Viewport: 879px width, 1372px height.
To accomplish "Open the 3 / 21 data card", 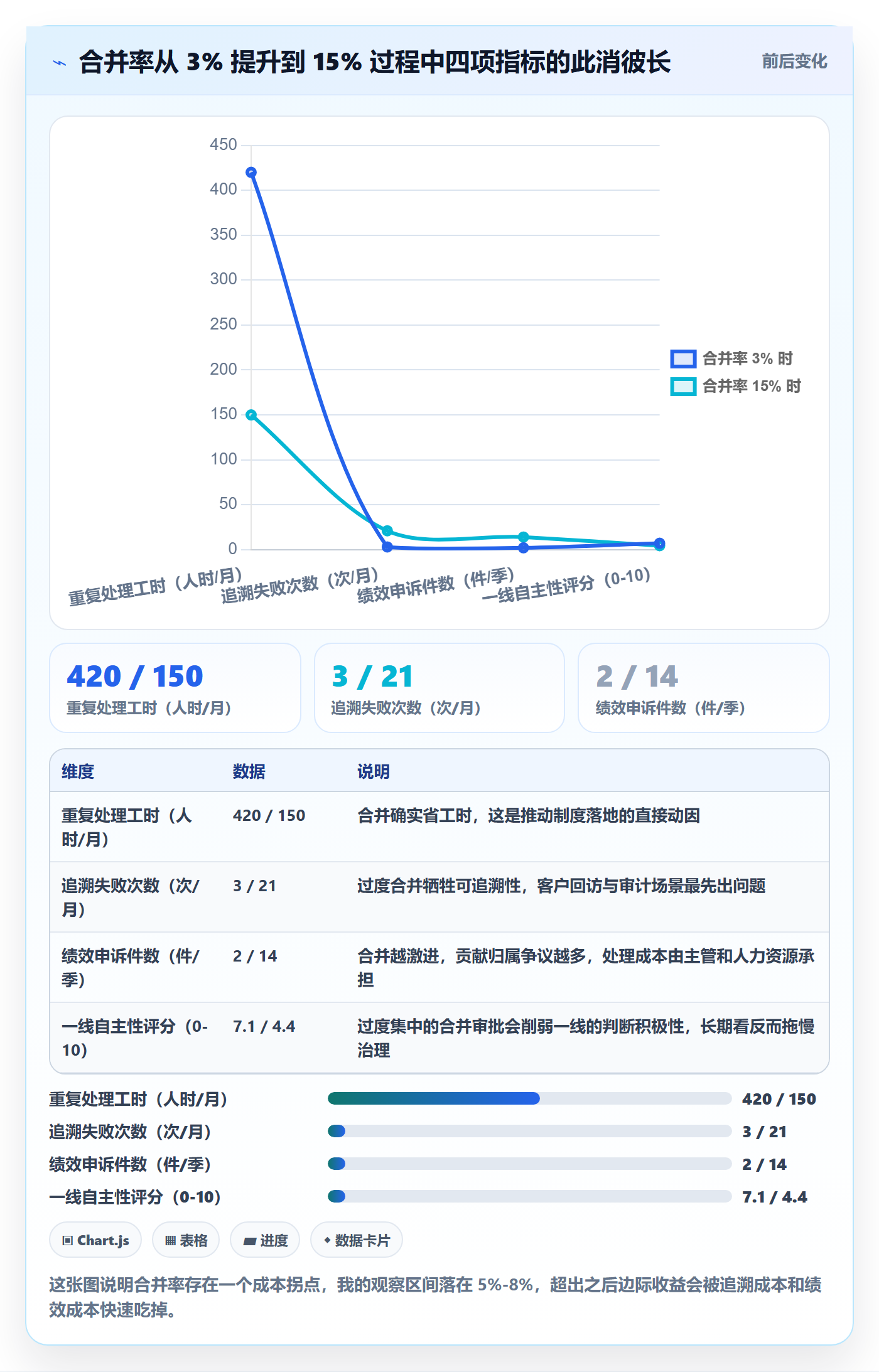I will [439, 688].
